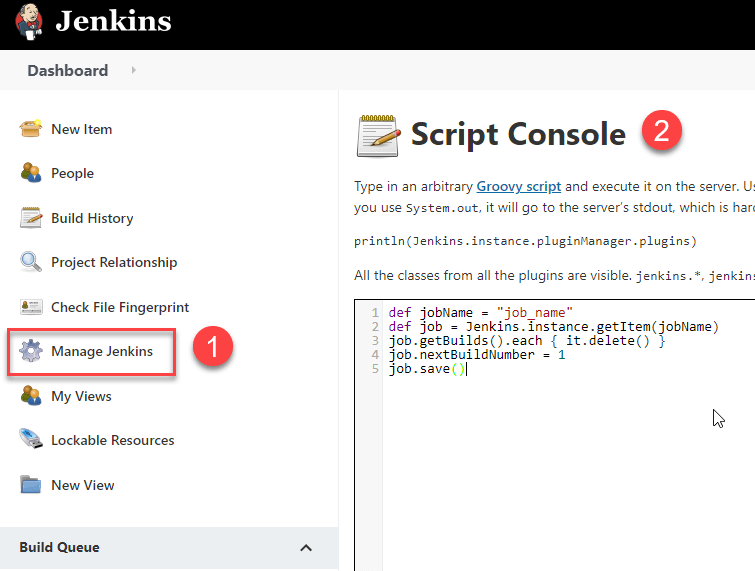Image resolution: width=755 pixels, height=571 pixels.
Task: Open My Views
Action: (81, 396)
